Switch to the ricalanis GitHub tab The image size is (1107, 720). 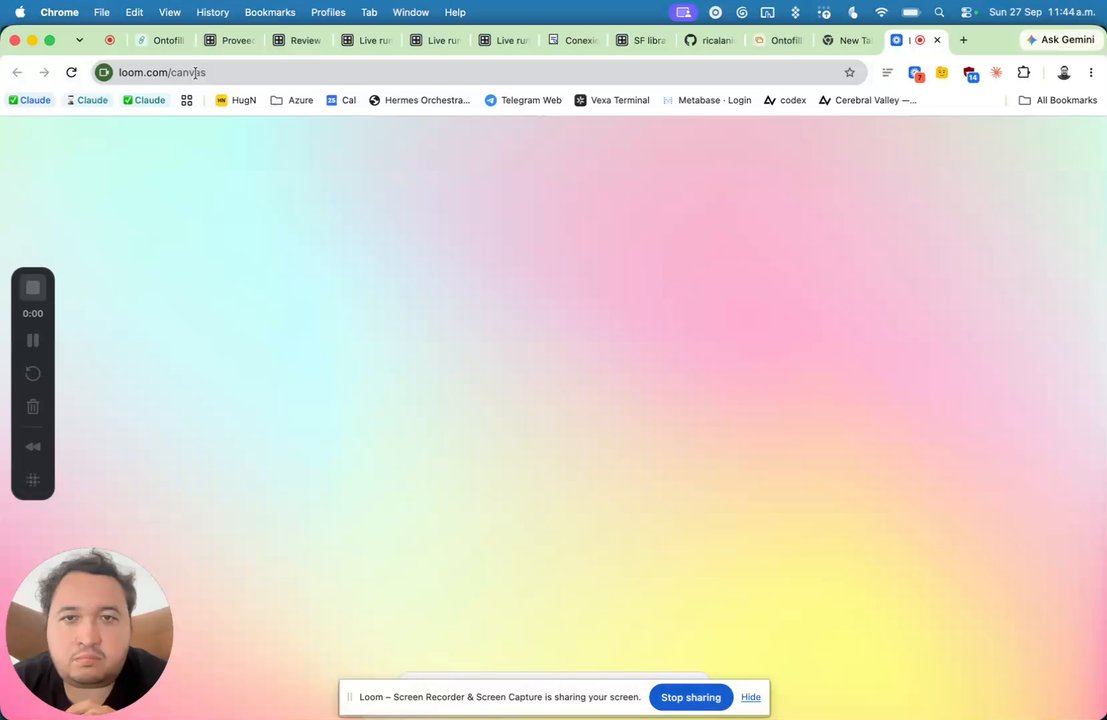tap(710, 40)
